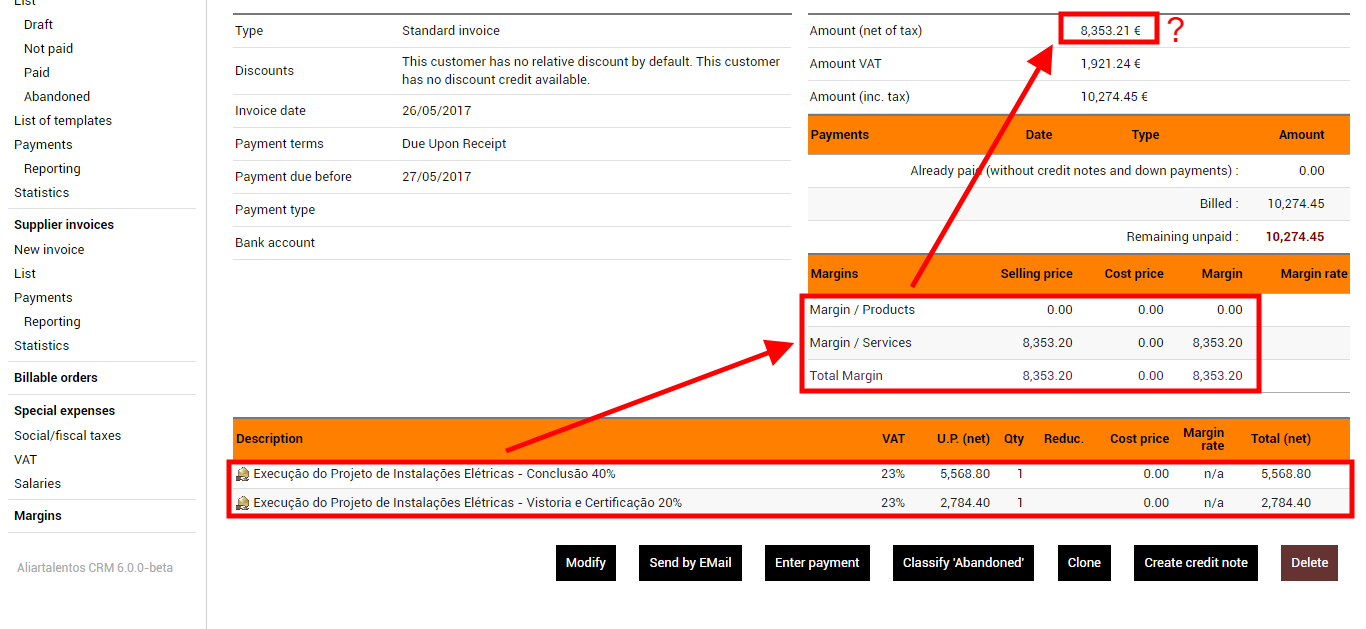Open invoice Statistics
Viewport: 1366px width, 629px height.
[41, 192]
